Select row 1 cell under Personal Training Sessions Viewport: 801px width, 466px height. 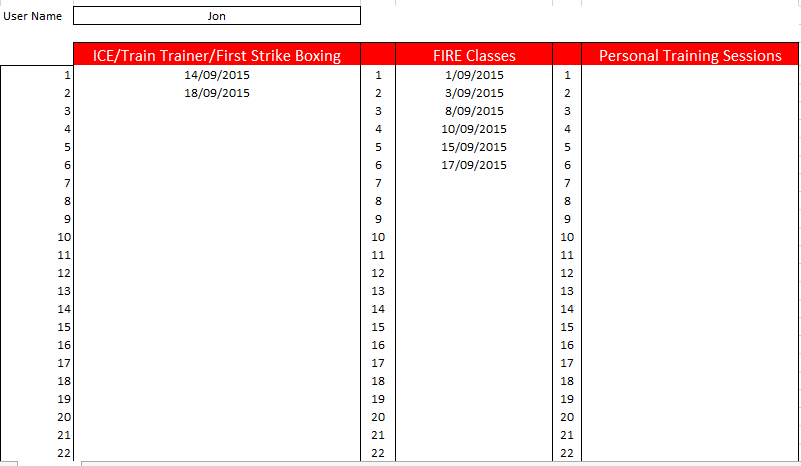coord(690,75)
